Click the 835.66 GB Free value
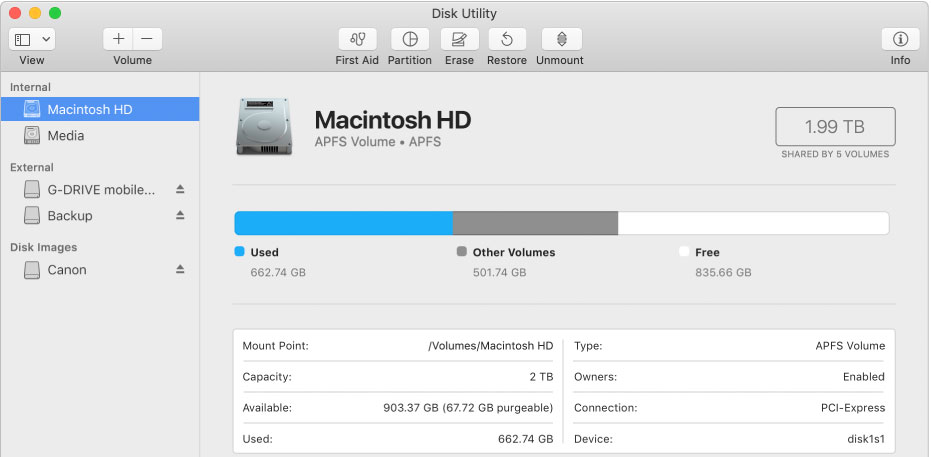 pos(723,272)
